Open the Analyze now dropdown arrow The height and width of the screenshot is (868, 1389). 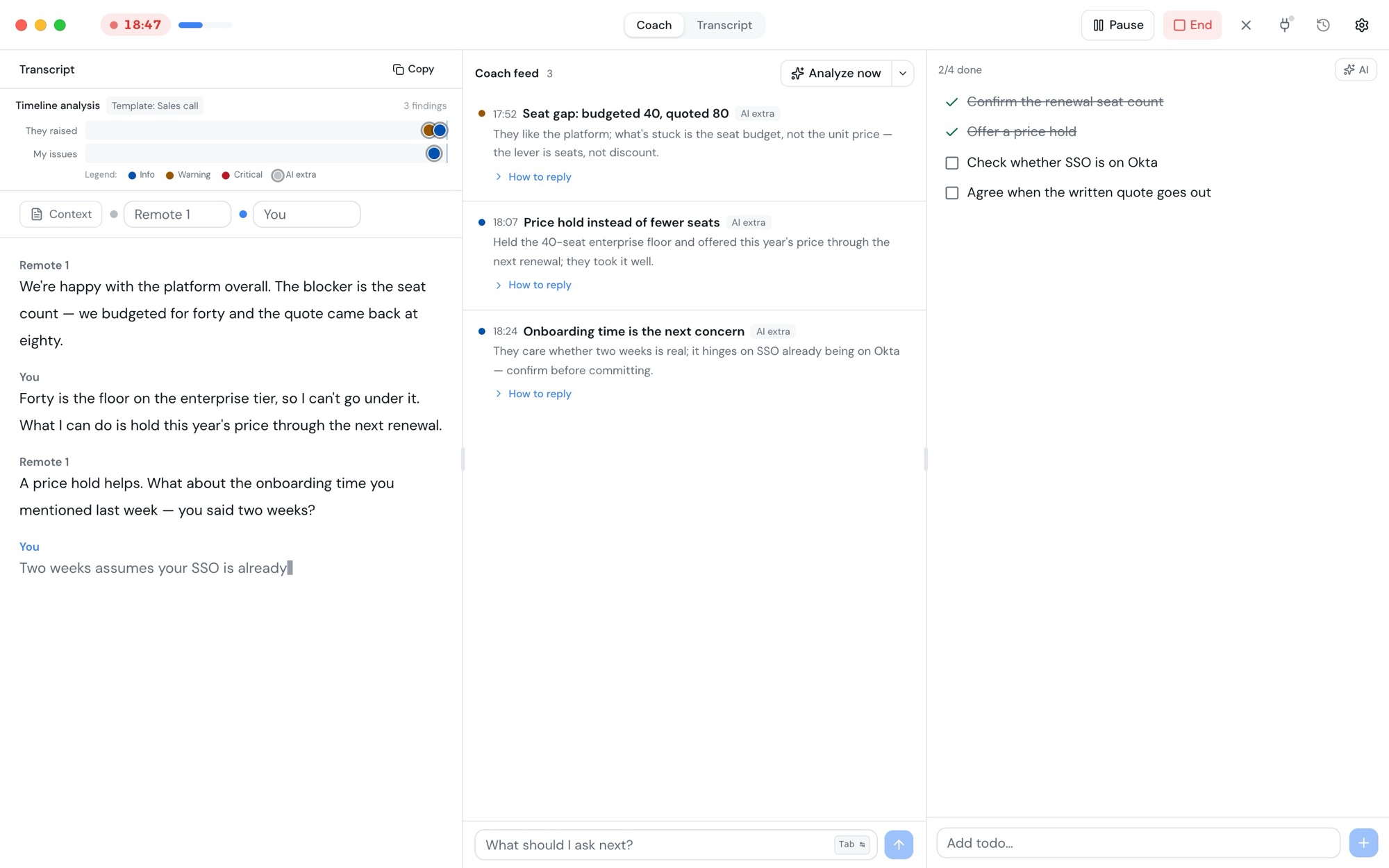click(x=902, y=73)
